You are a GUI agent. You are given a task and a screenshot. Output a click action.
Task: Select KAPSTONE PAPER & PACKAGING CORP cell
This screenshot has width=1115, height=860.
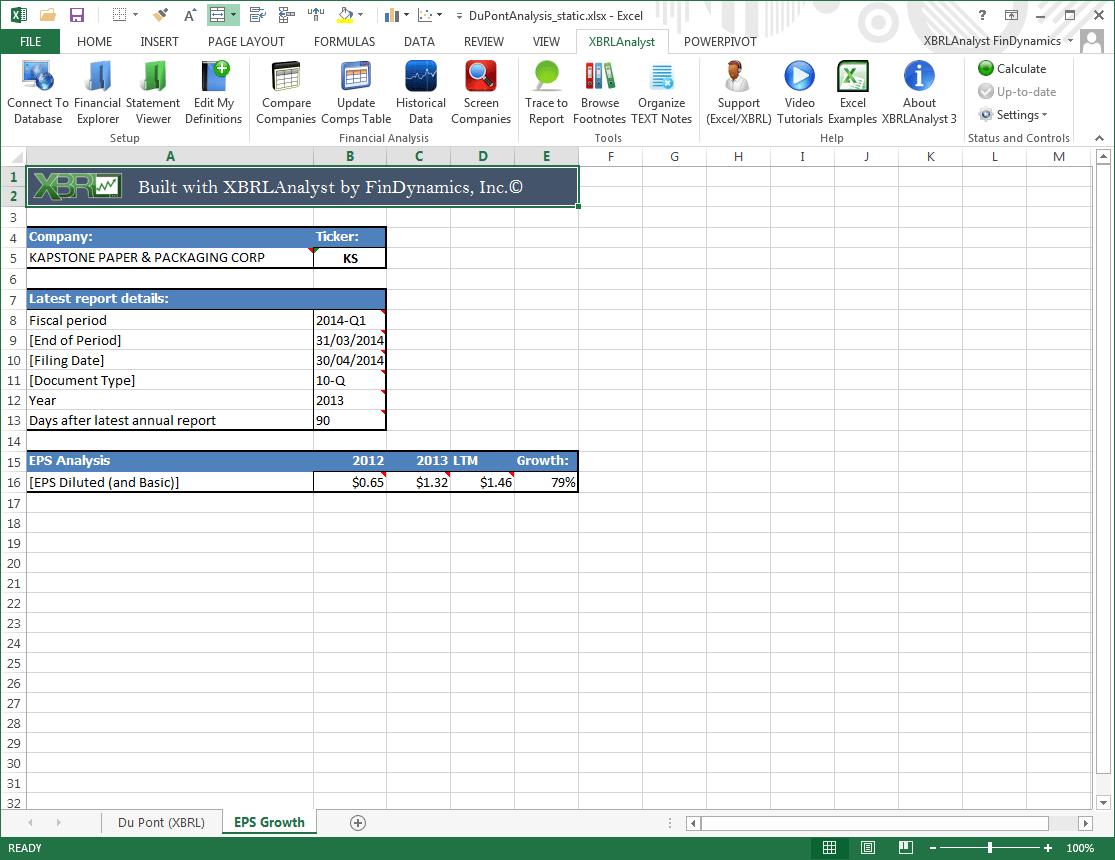point(170,258)
